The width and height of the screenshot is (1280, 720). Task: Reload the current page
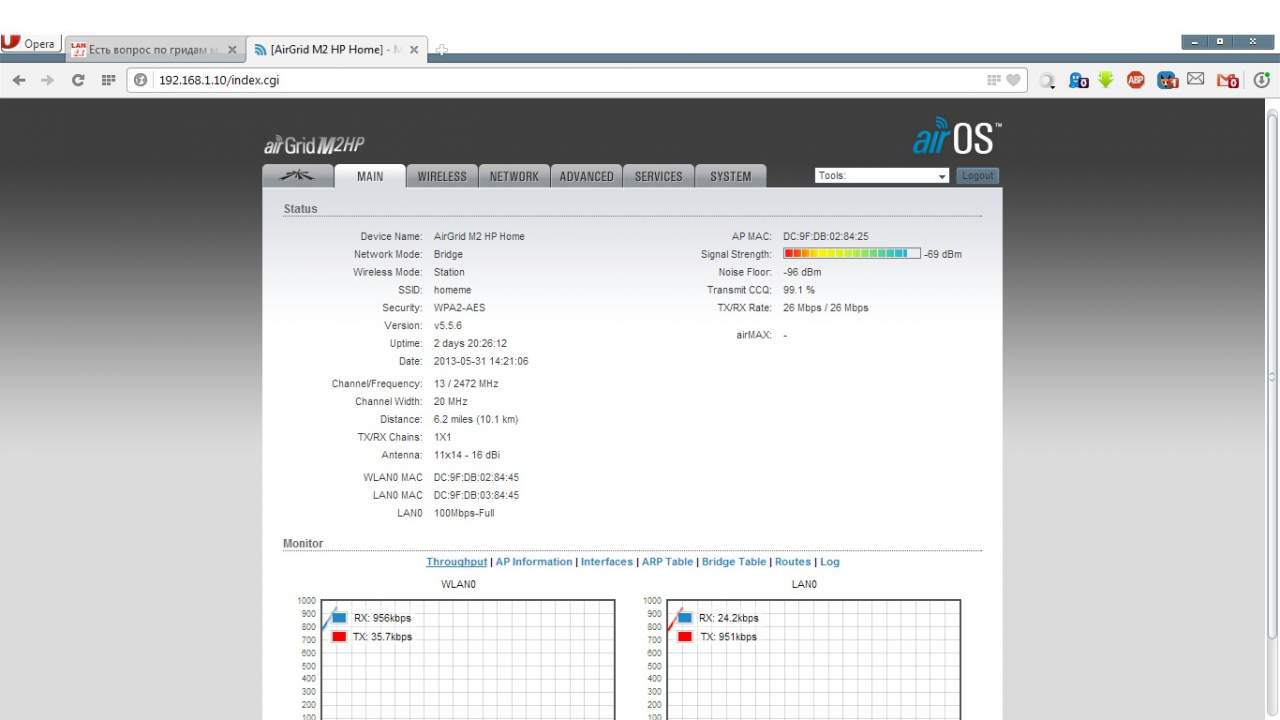(x=78, y=80)
